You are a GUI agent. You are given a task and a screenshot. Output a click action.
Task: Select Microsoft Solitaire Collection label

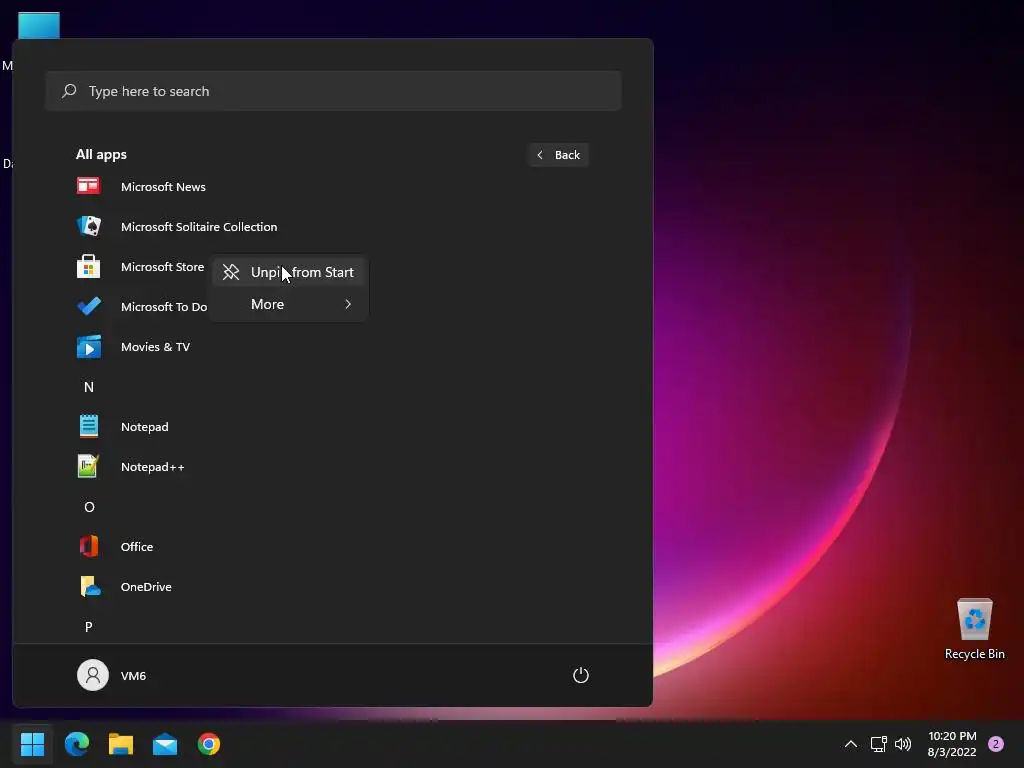pos(199,227)
